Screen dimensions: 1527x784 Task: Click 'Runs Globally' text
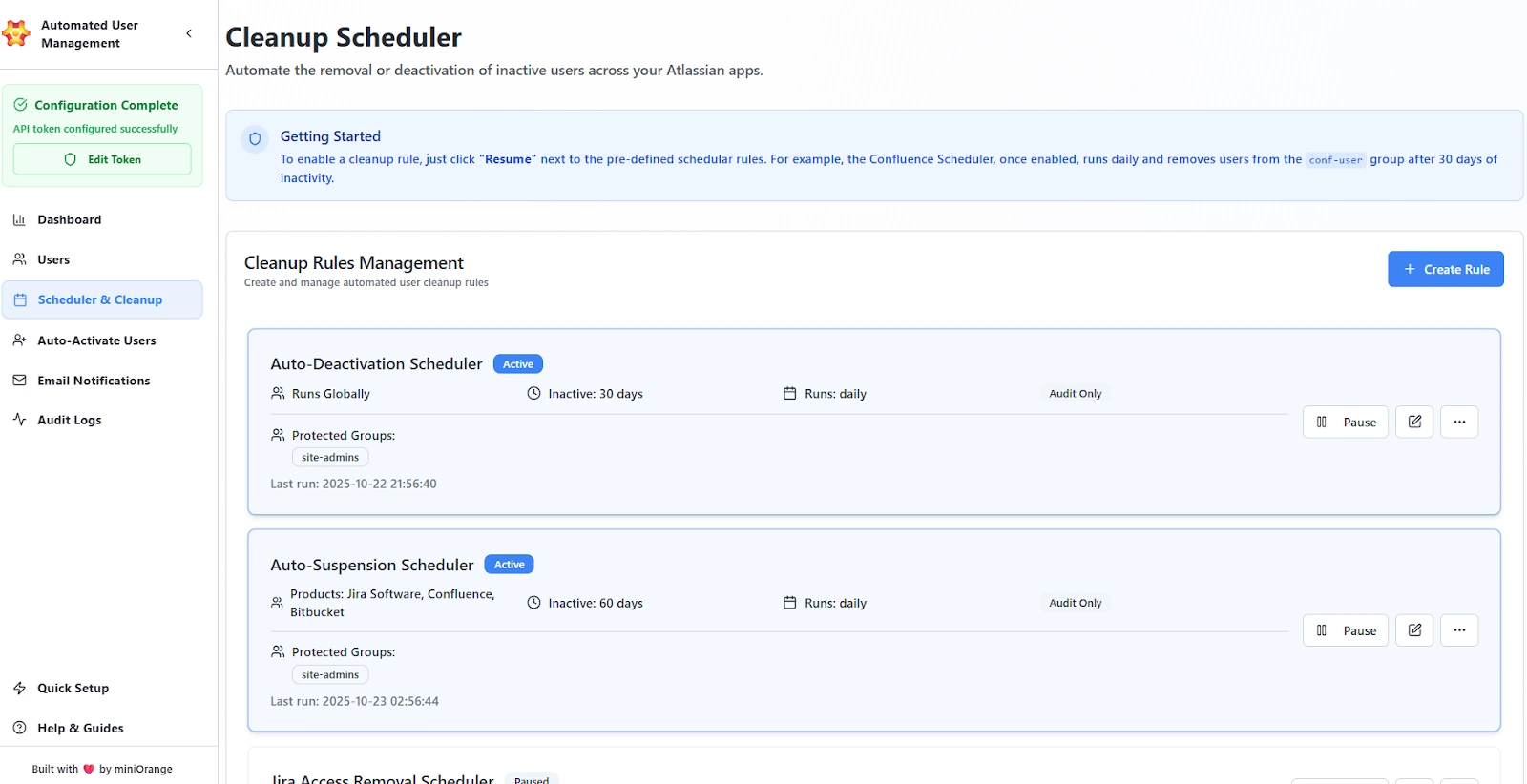[x=331, y=394]
